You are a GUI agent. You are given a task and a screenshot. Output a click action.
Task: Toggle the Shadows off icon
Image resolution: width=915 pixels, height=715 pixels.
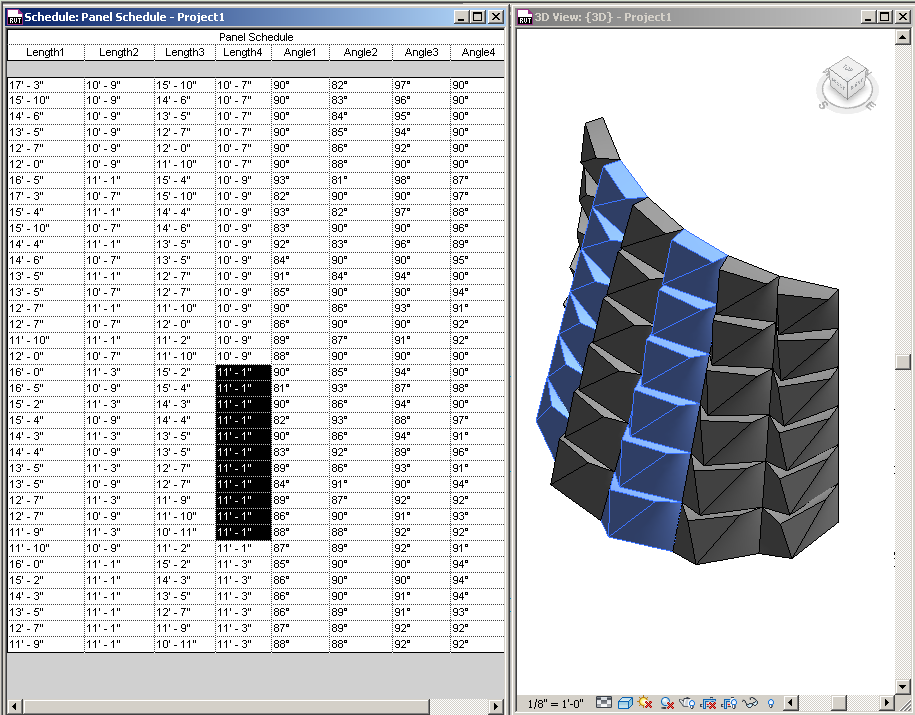point(667,703)
